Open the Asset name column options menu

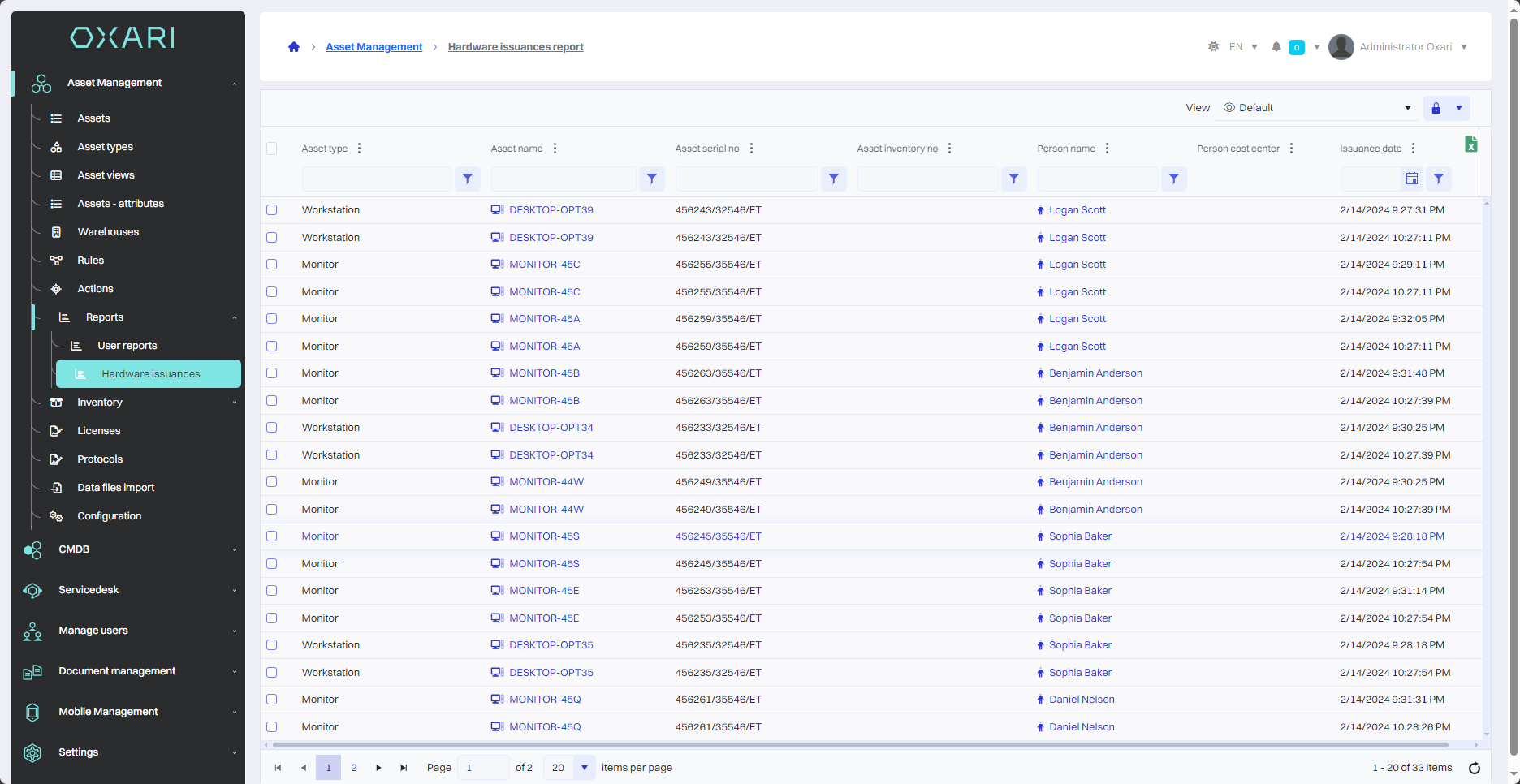(555, 149)
